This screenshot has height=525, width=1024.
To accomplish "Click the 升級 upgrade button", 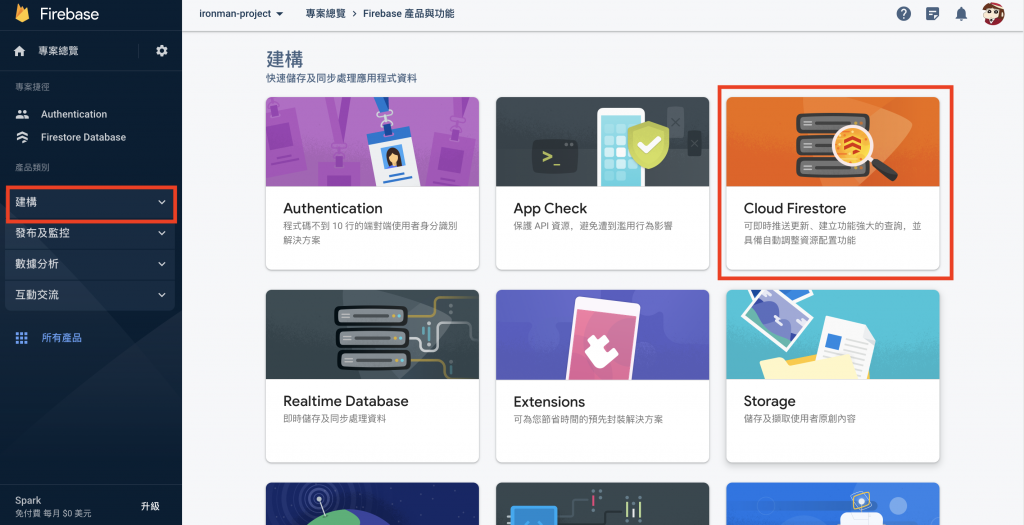I will [150, 506].
